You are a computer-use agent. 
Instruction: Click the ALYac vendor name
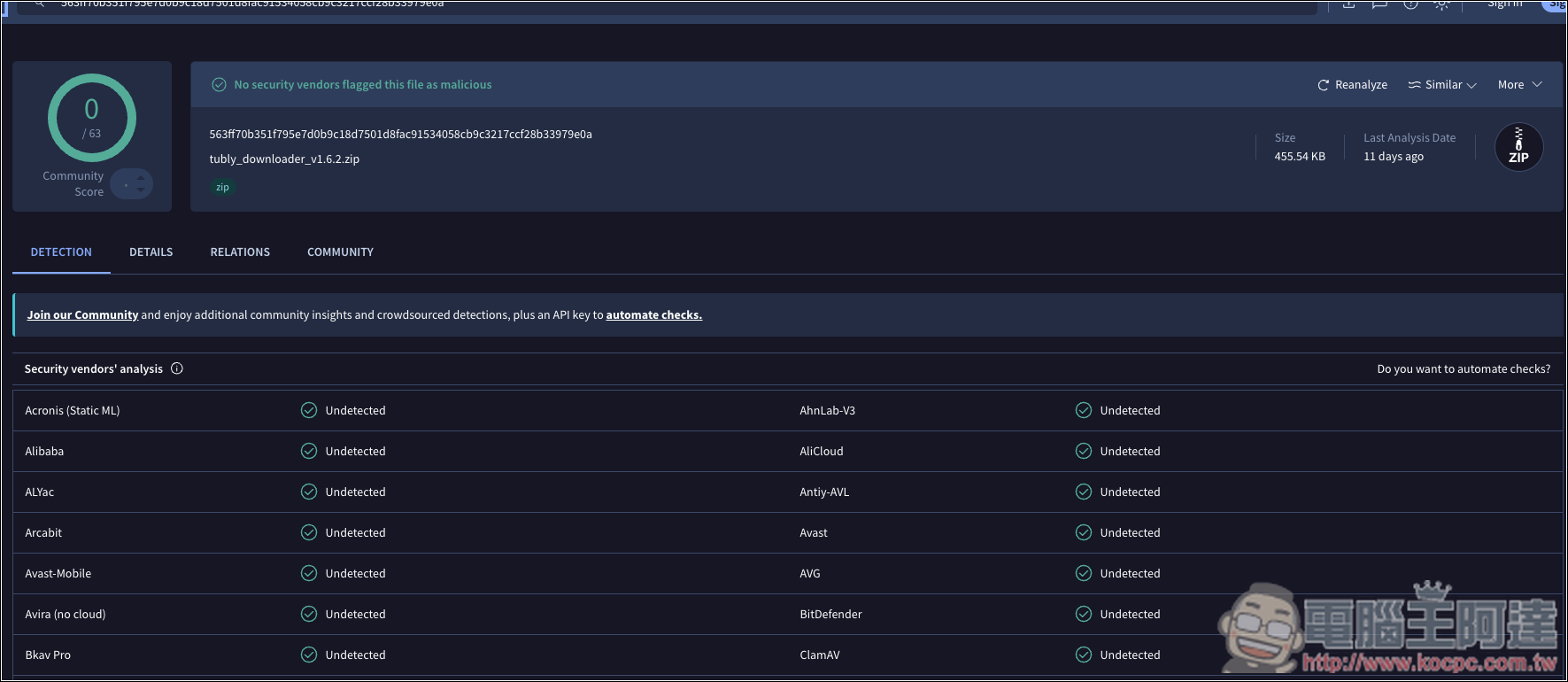tap(40, 492)
